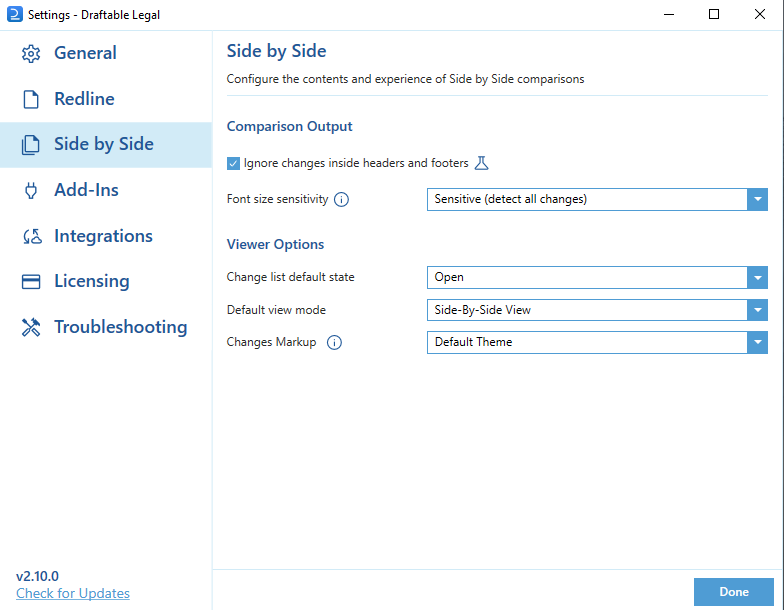Click the Add-Ins plug icon

tap(31, 190)
